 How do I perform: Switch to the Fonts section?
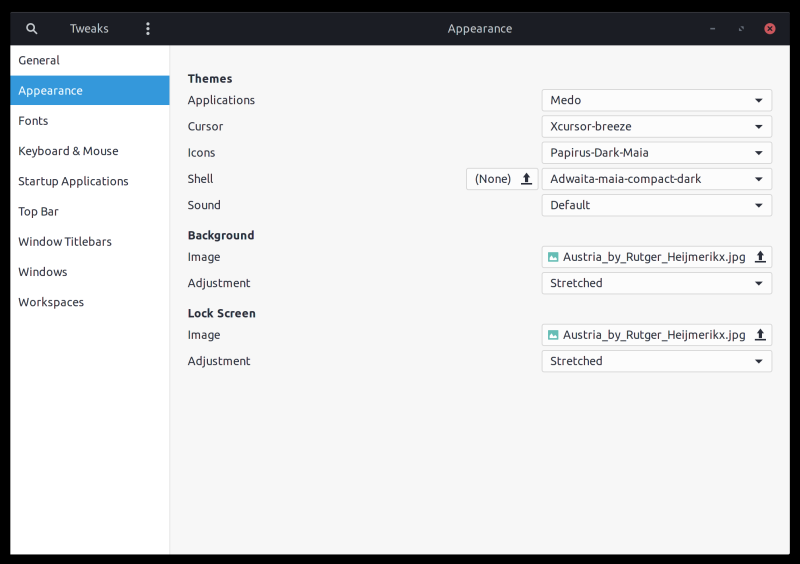tap(33, 121)
